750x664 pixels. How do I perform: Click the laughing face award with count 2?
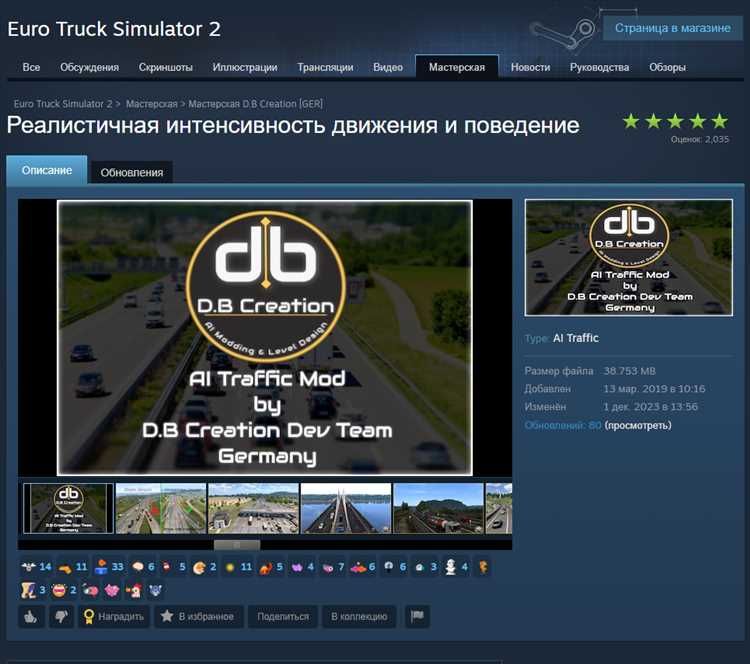pyautogui.click(x=64, y=590)
